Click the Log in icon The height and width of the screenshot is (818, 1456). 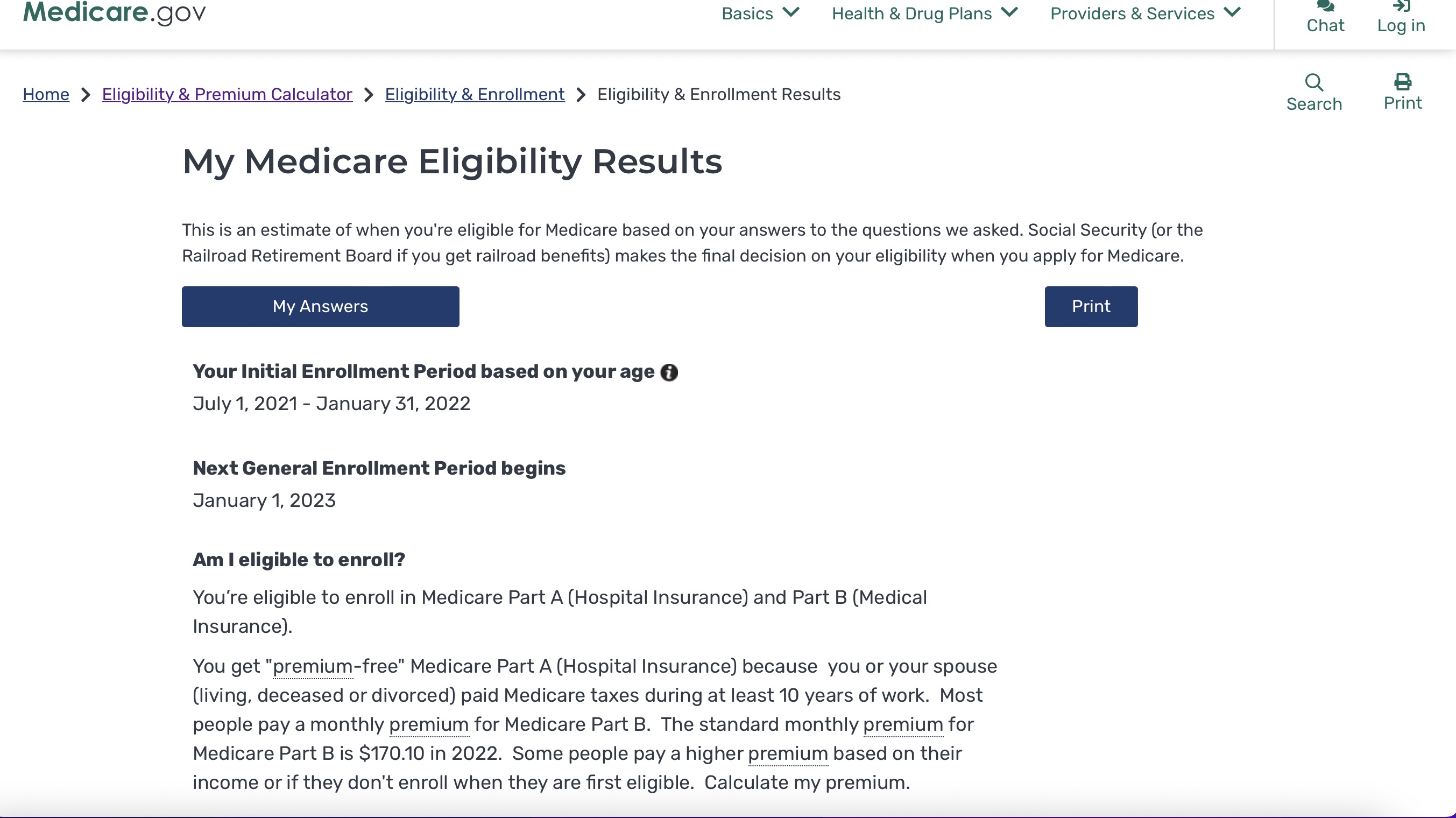[1401, 8]
